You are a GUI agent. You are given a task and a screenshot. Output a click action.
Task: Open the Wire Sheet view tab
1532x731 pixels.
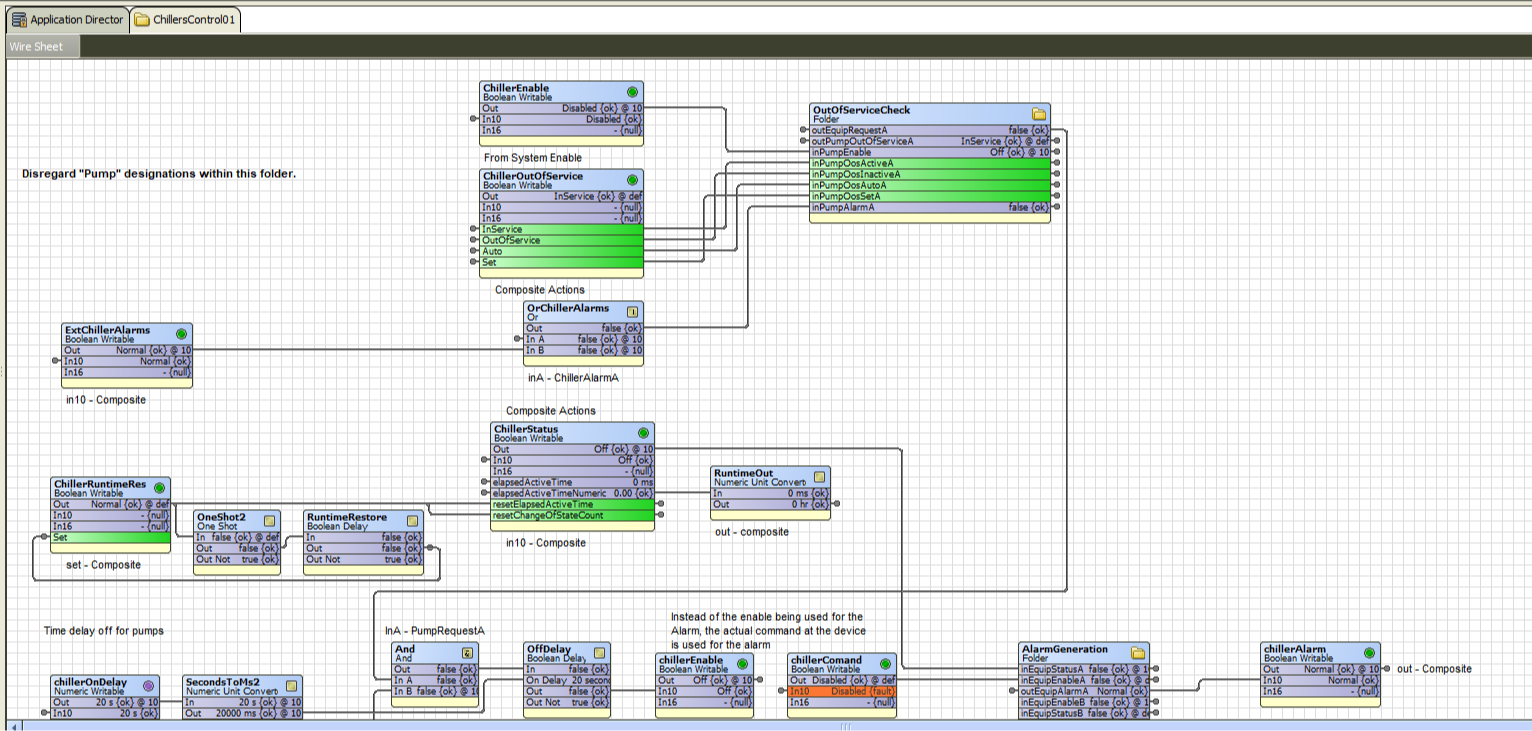pos(36,46)
